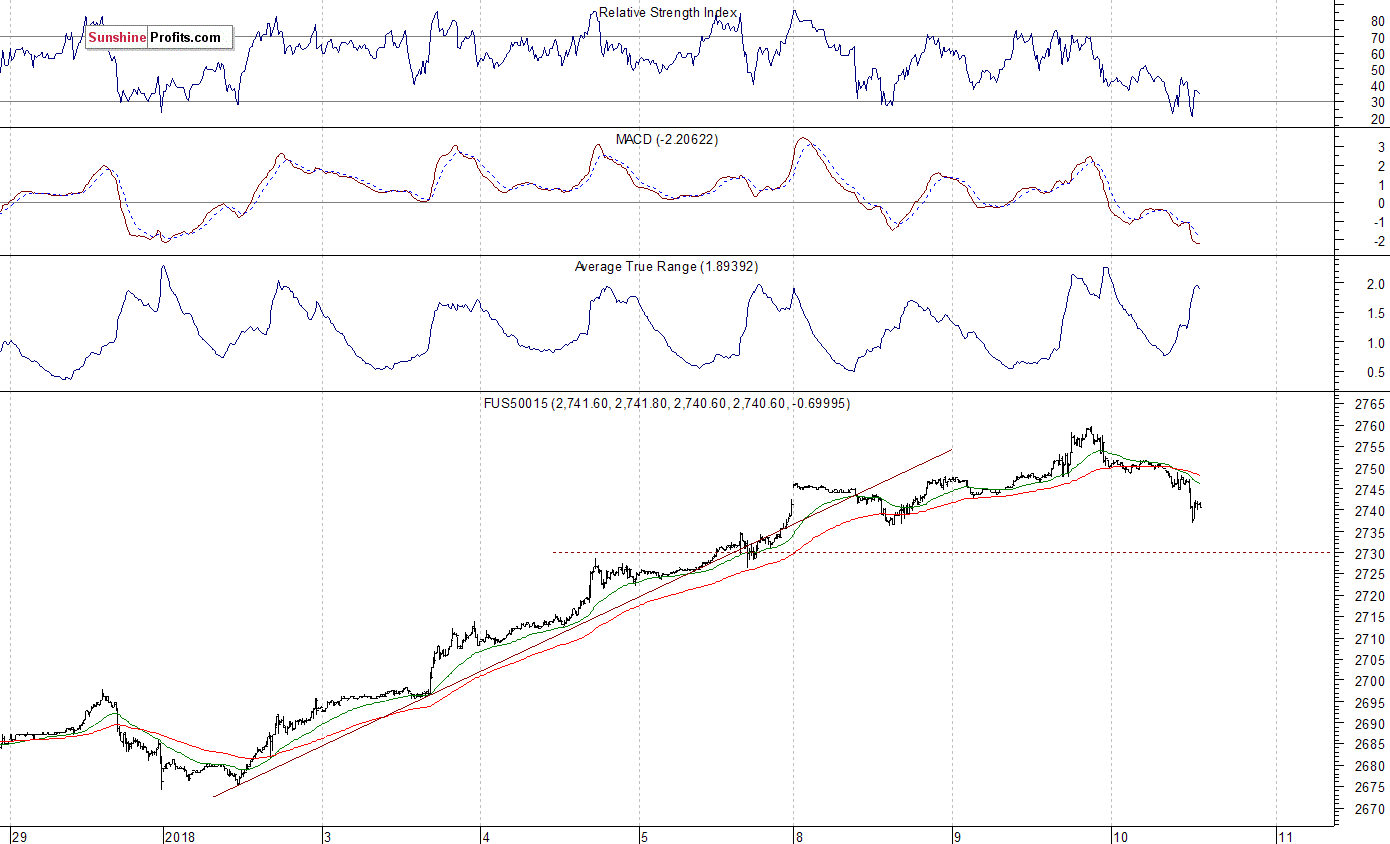Viewport: 1390px width, 844px height.
Task: Click the 2670 price axis value
Action: [x=1369, y=809]
